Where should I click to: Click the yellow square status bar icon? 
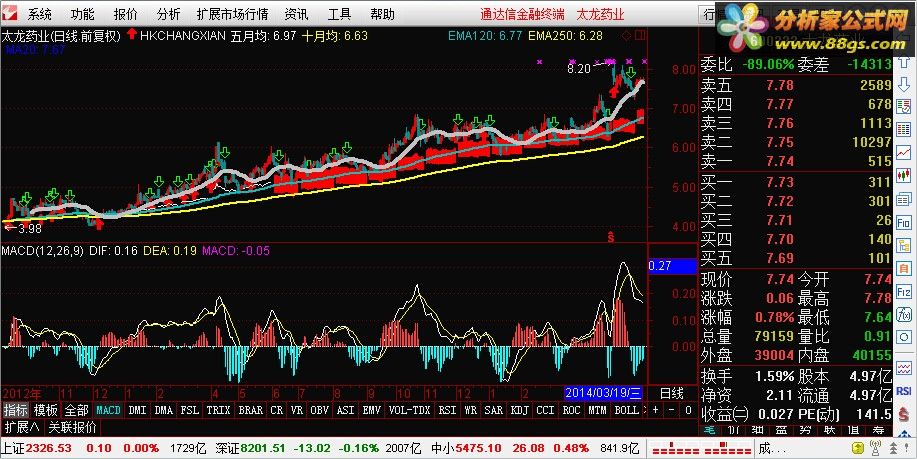857,449
